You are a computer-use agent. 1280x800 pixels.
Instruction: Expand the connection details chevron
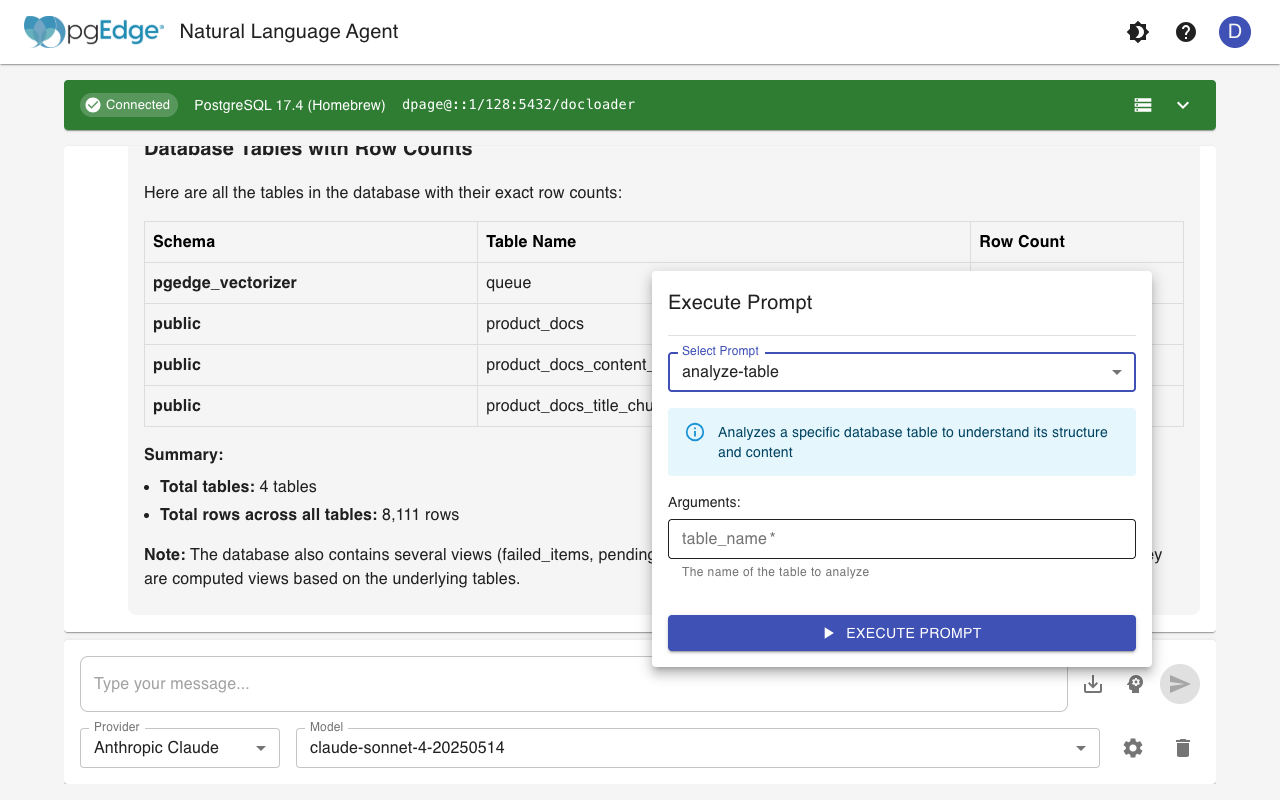click(1183, 105)
